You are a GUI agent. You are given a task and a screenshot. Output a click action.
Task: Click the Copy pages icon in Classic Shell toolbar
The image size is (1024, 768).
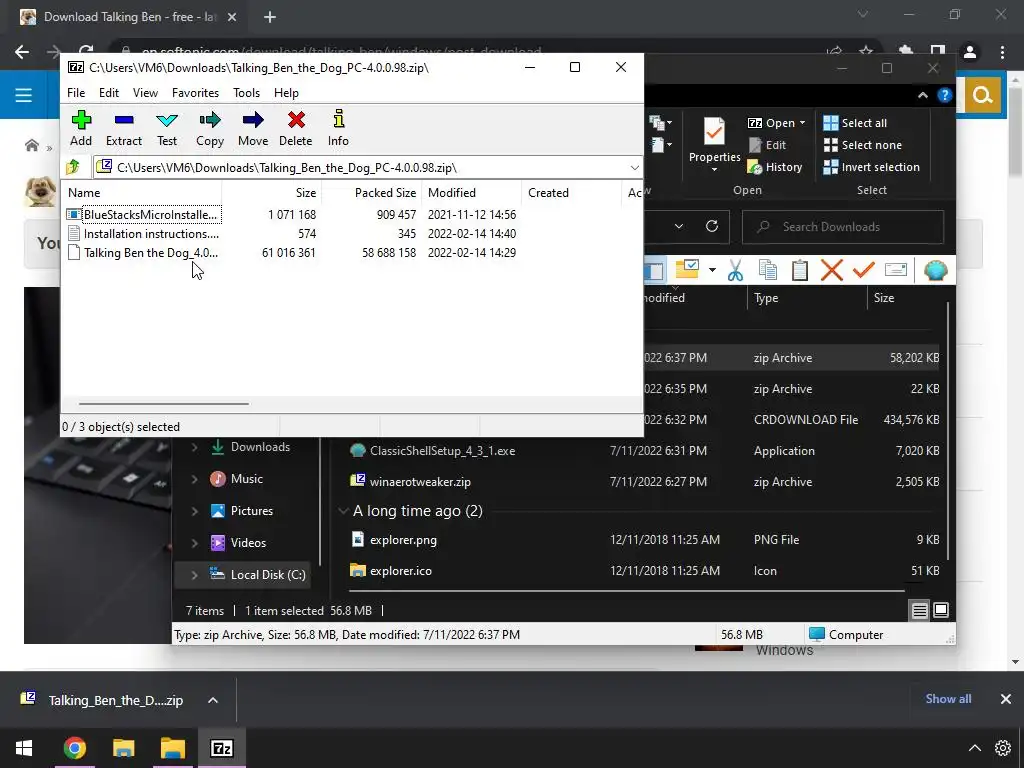pyautogui.click(x=768, y=270)
